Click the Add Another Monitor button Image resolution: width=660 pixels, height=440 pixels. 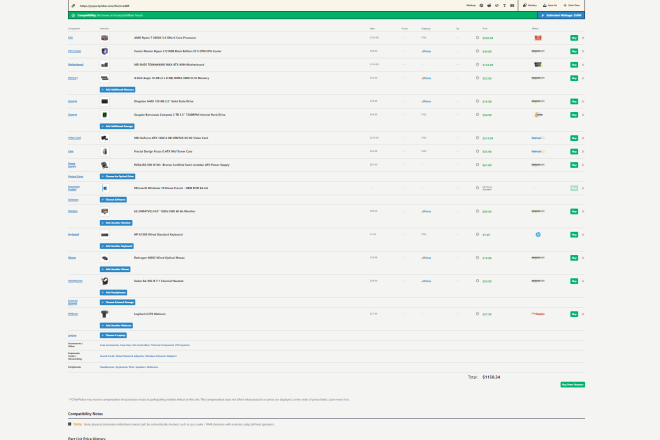[116, 223]
